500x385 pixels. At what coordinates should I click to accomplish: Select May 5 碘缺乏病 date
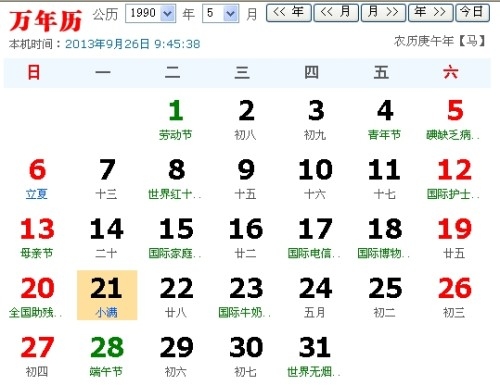[454, 119]
